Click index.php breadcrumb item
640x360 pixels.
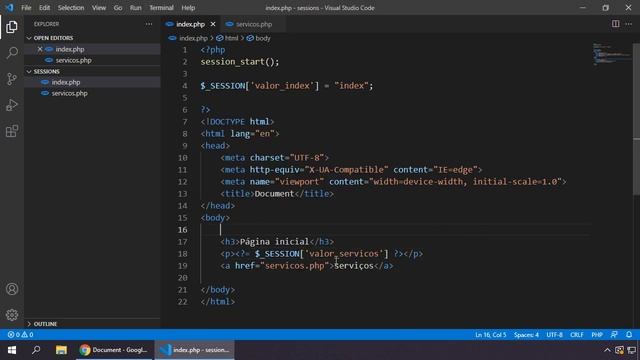coord(193,38)
